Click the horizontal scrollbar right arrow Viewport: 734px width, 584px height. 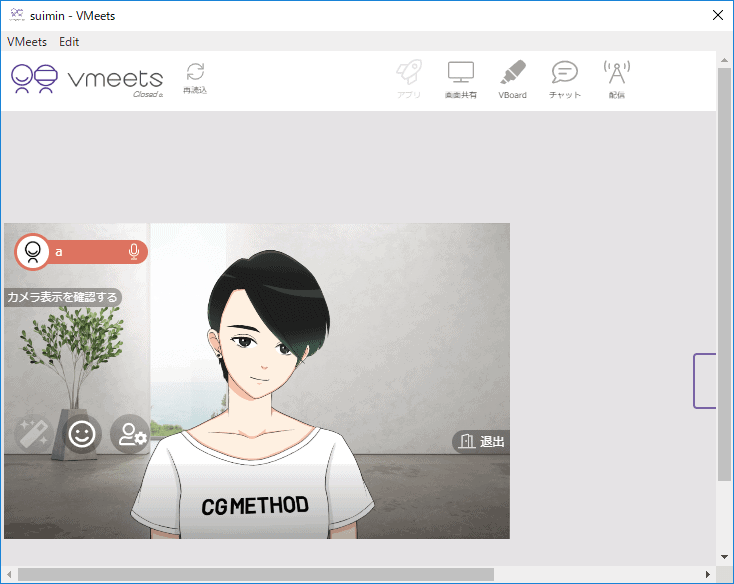pyautogui.click(x=708, y=574)
